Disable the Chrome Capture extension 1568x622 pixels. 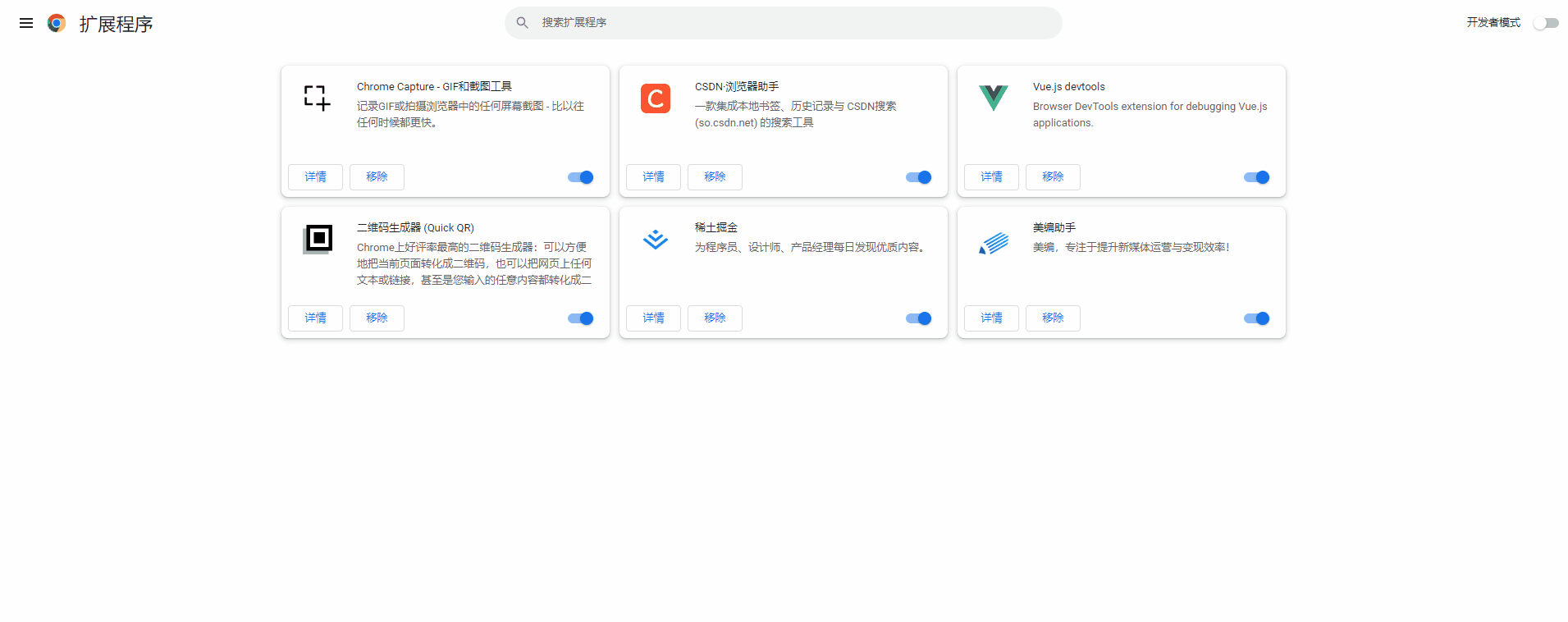tap(581, 177)
